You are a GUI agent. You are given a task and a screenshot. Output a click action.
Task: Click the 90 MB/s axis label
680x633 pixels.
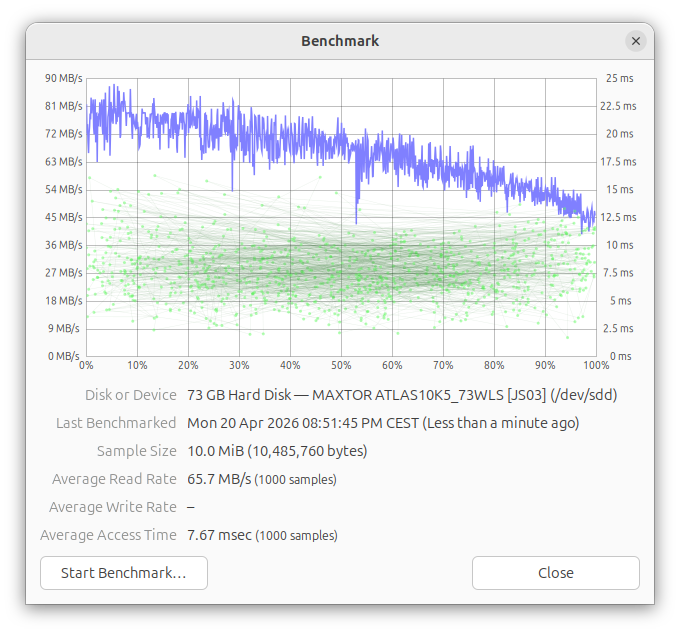(63, 78)
